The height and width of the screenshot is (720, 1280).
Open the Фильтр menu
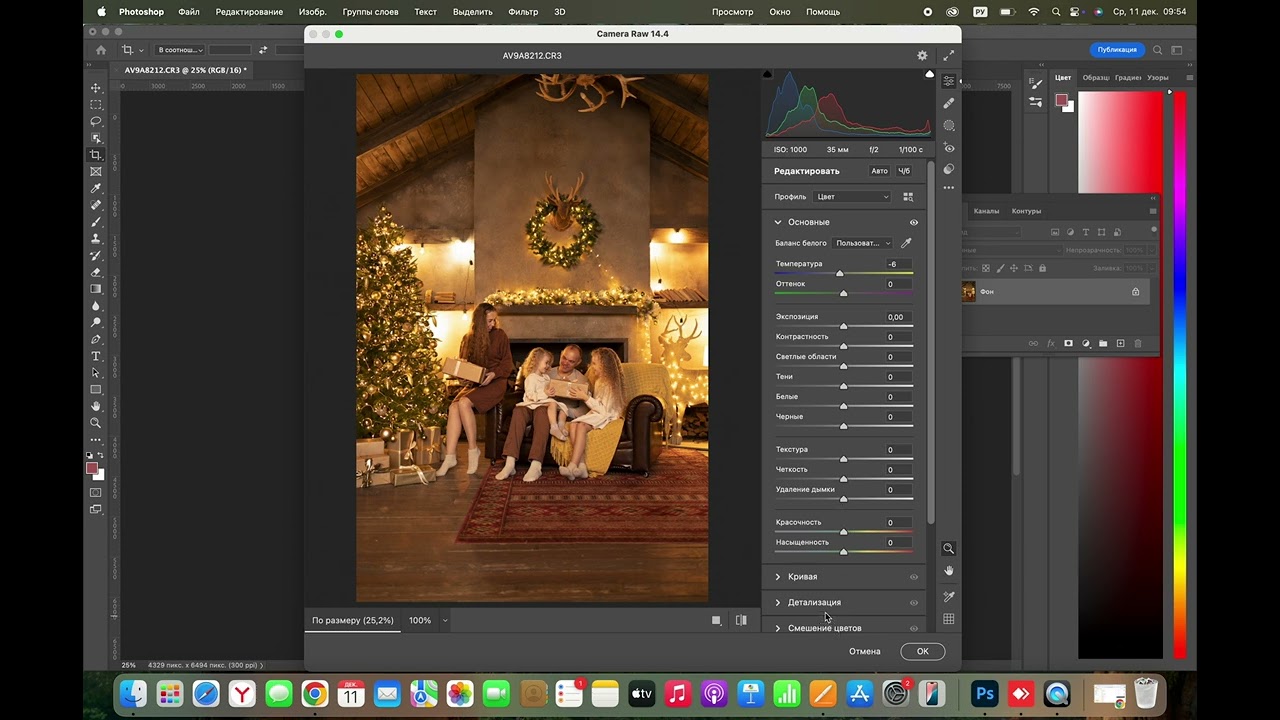point(523,12)
